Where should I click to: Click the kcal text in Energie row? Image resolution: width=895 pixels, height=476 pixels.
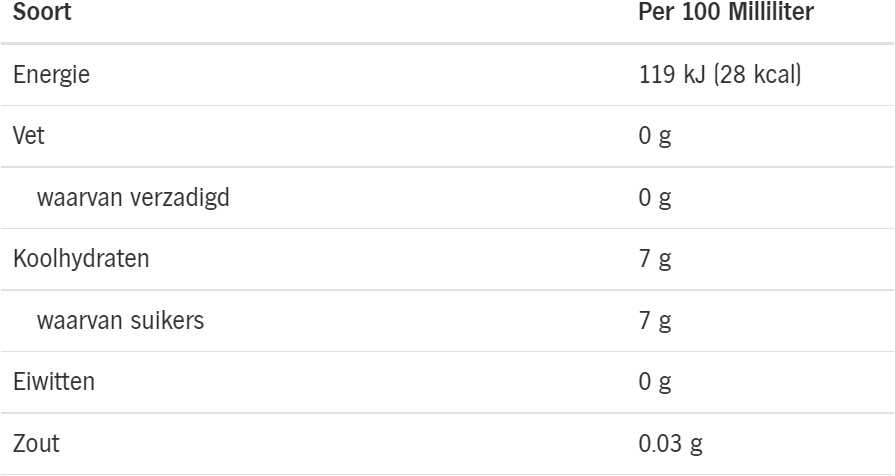775,75
